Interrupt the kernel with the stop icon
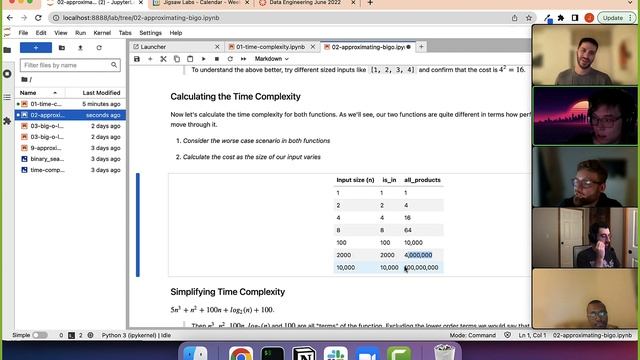Viewport: 640px width, 360px height. (x=217, y=59)
